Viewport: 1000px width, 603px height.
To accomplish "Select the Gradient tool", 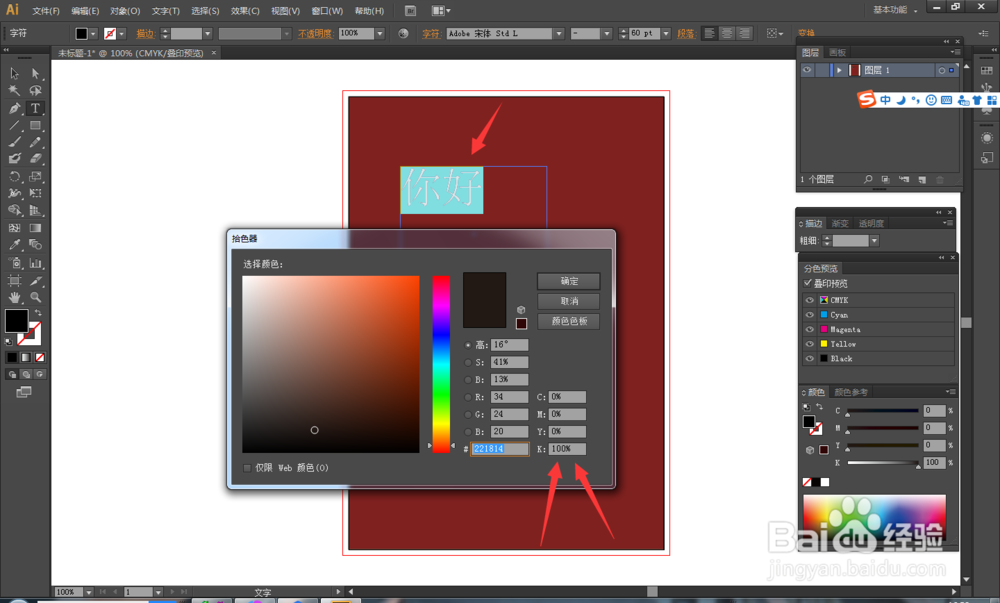I will point(35,228).
